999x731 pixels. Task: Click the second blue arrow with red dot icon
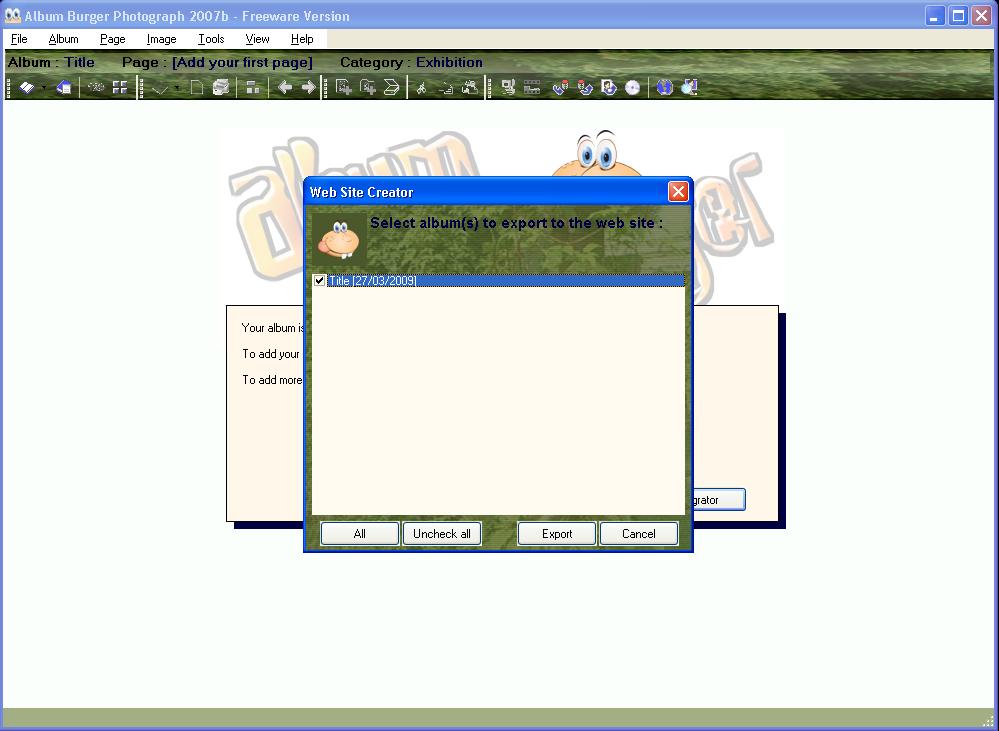(x=584, y=87)
